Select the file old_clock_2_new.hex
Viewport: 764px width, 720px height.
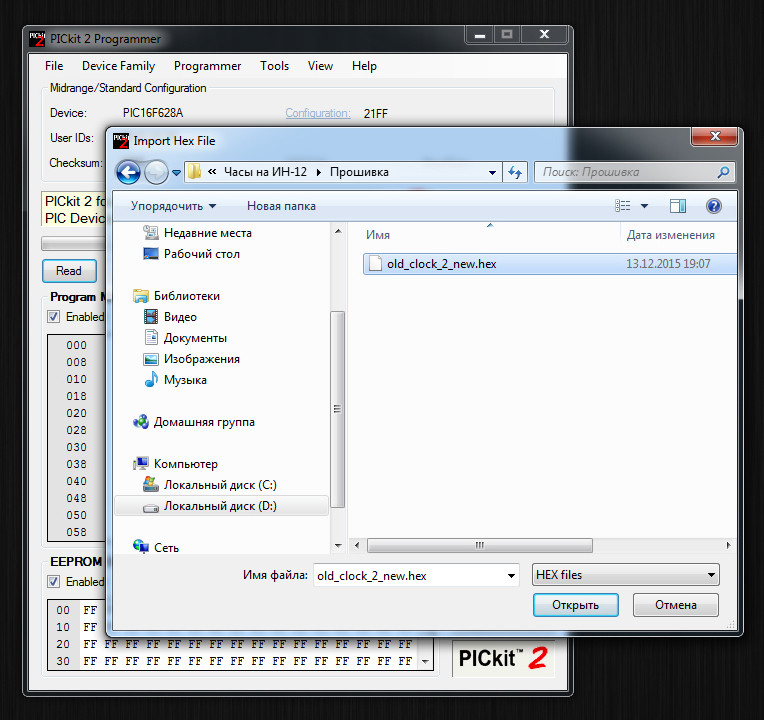point(550,264)
